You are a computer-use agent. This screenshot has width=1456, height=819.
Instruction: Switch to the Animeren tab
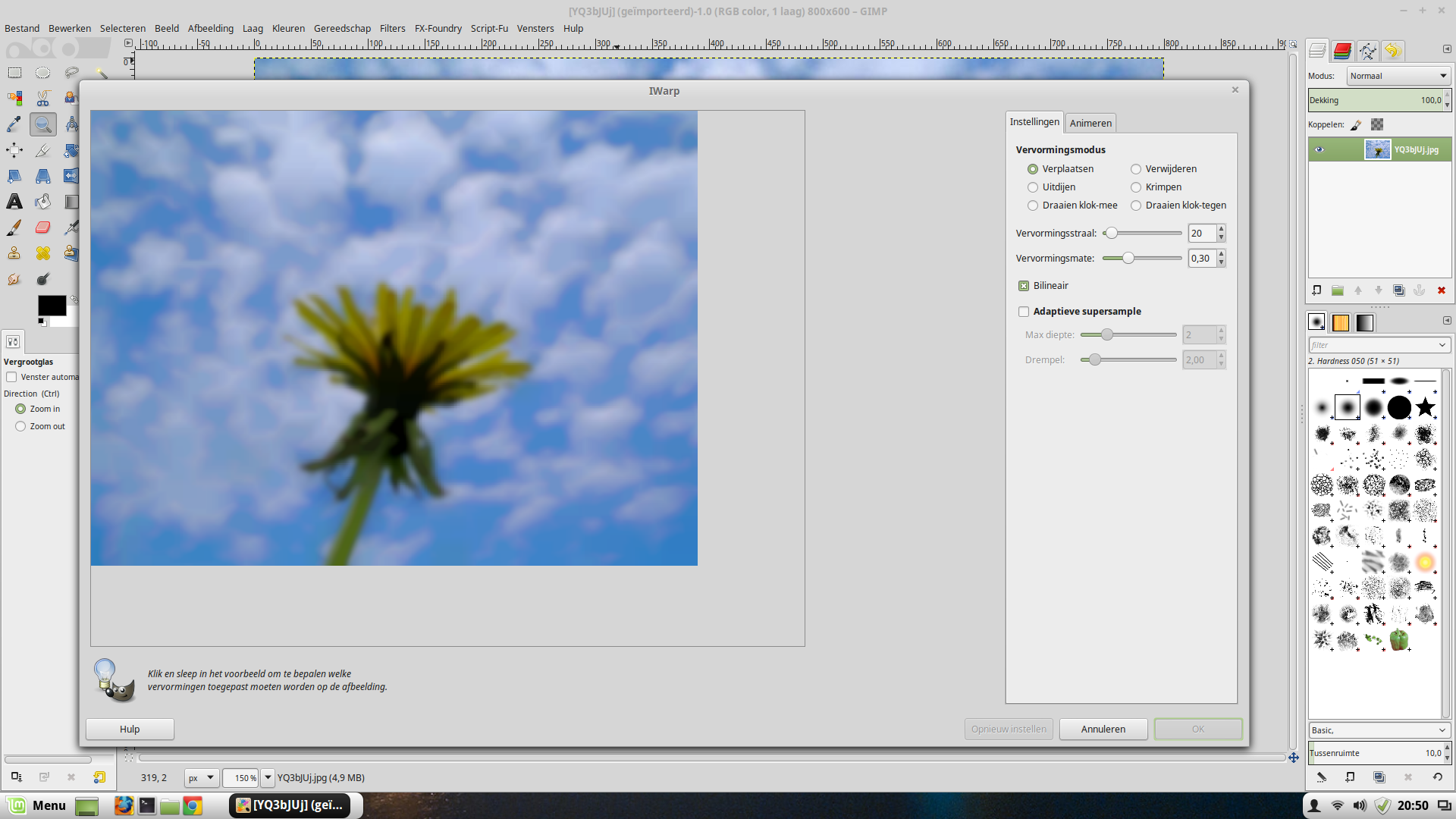click(1090, 123)
